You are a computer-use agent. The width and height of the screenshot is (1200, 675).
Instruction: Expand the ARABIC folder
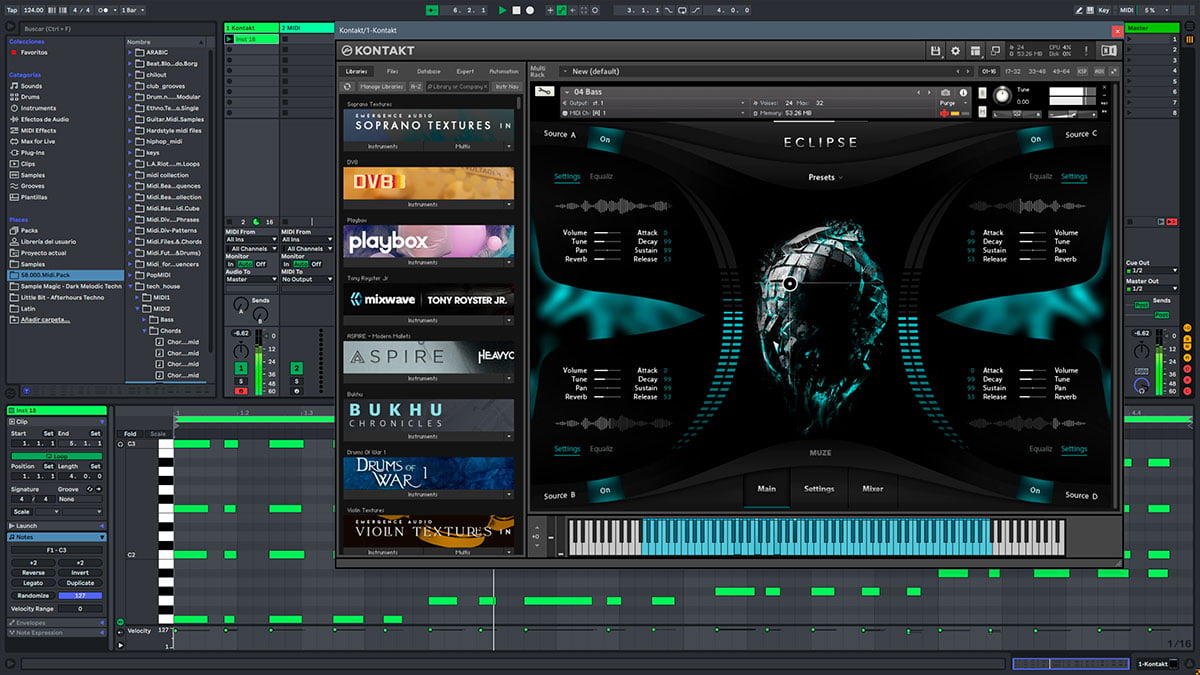click(130, 52)
